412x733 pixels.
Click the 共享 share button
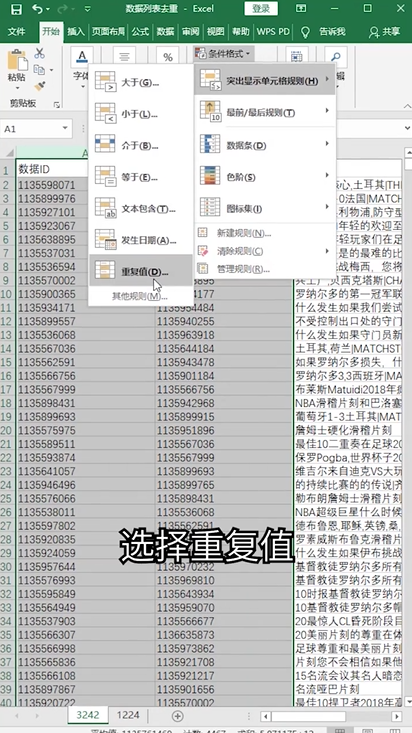(x=384, y=32)
